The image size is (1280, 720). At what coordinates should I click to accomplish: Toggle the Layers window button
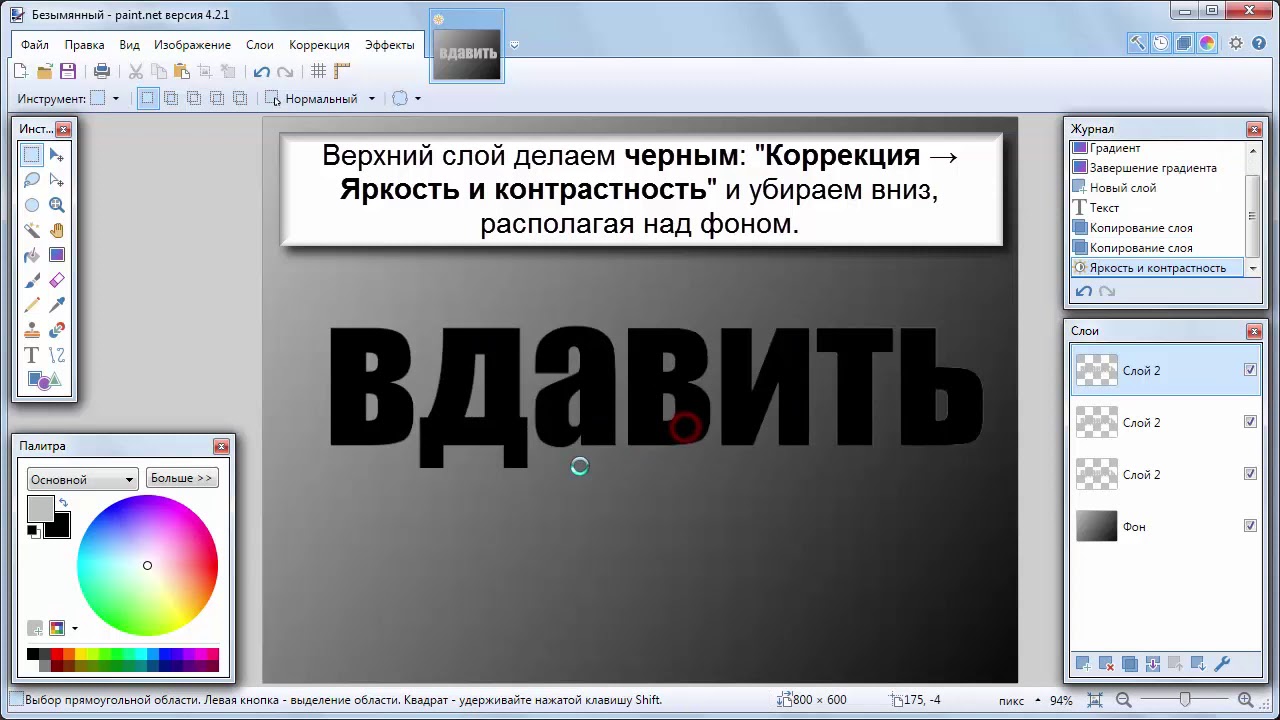[x=1184, y=43]
